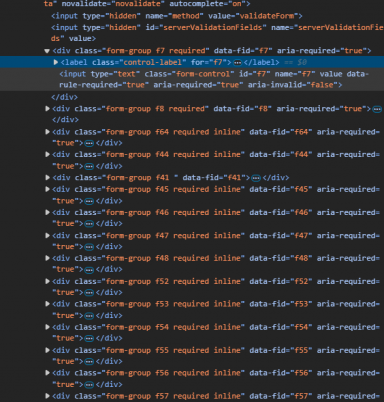Viewport: 384px width, 402px height.
Task: Click the ellipsis badge on the f56 div
Action: point(89,385)
